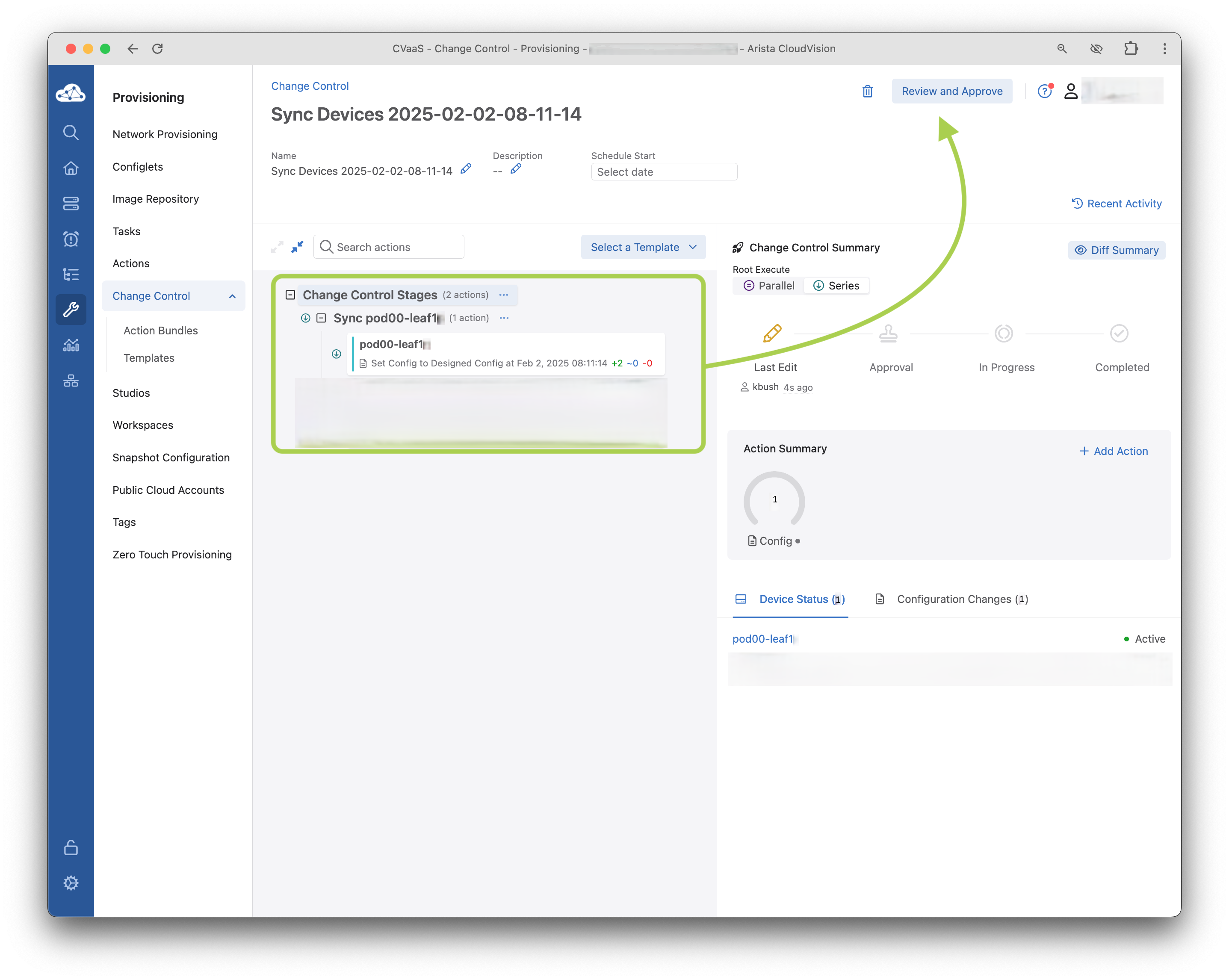Click the CloudVision cloud logo
Screen dimensions: 1229x980
pyautogui.click(x=71, y=94)
